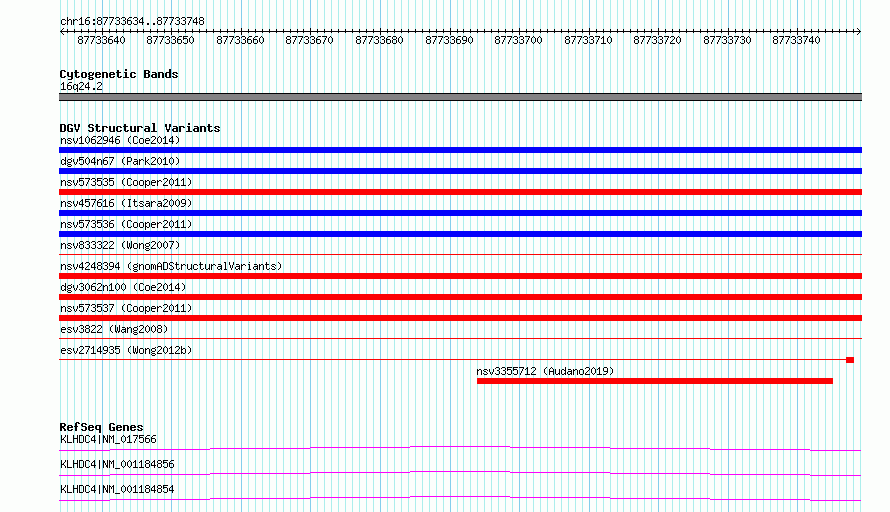This screenshot has height=512, width=890.
Task: Open variant nsv1062946 (Coe2014) label
Action: point(120,140)
